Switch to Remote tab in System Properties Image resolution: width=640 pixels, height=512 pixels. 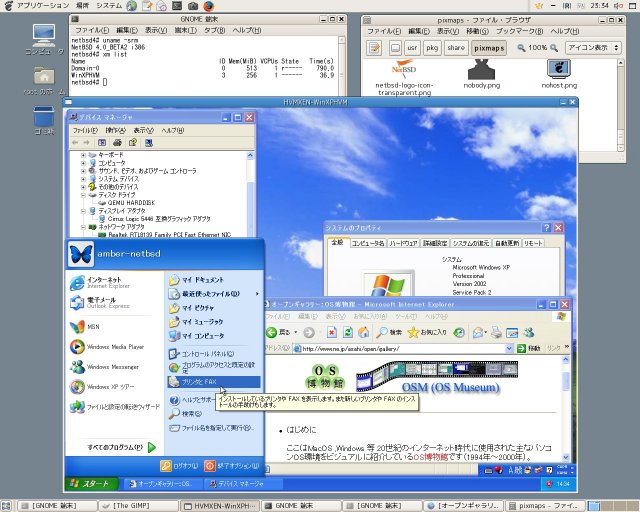coord(533,243)
